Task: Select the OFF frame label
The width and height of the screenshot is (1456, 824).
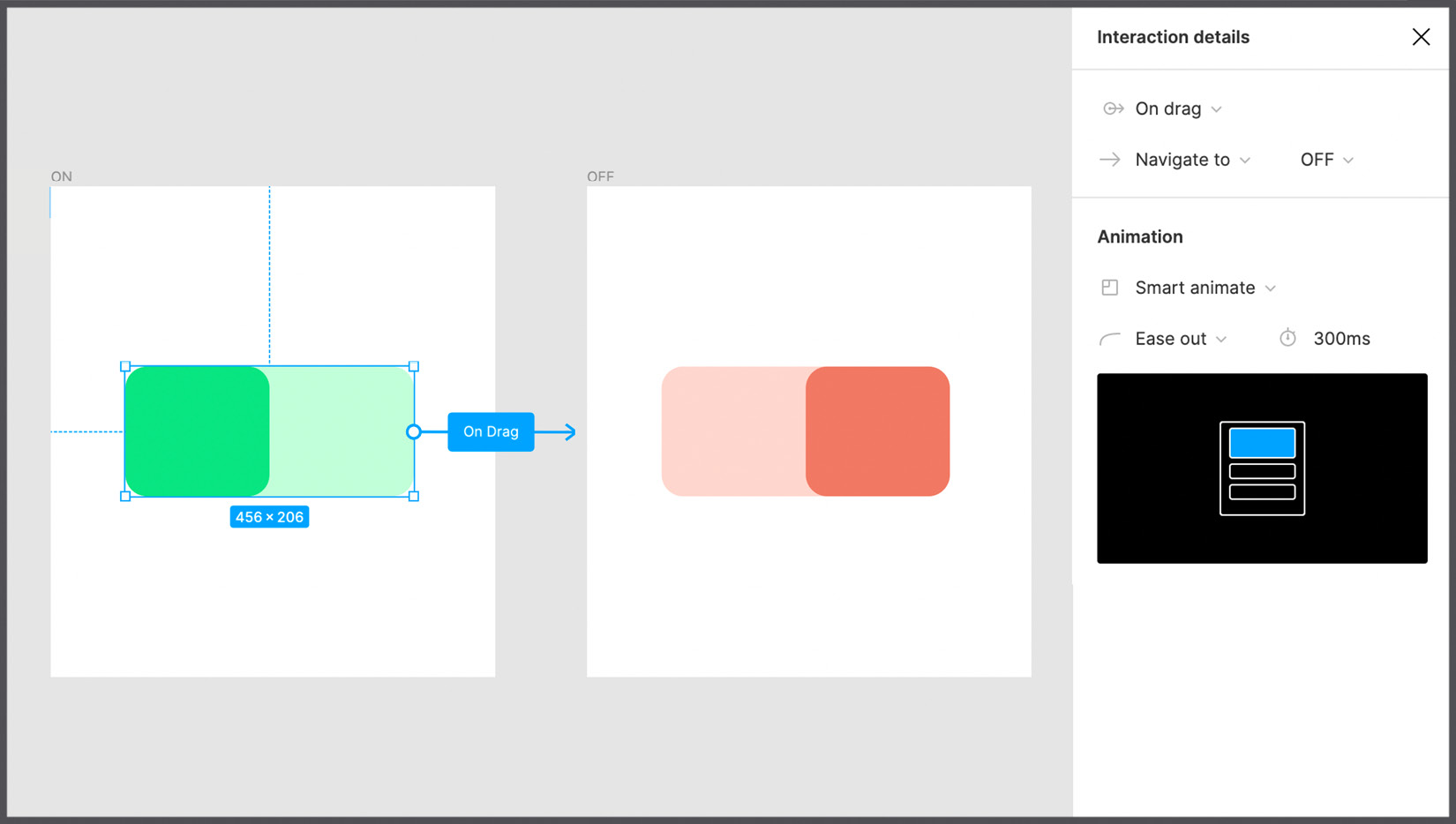Action: click(601, 176)
